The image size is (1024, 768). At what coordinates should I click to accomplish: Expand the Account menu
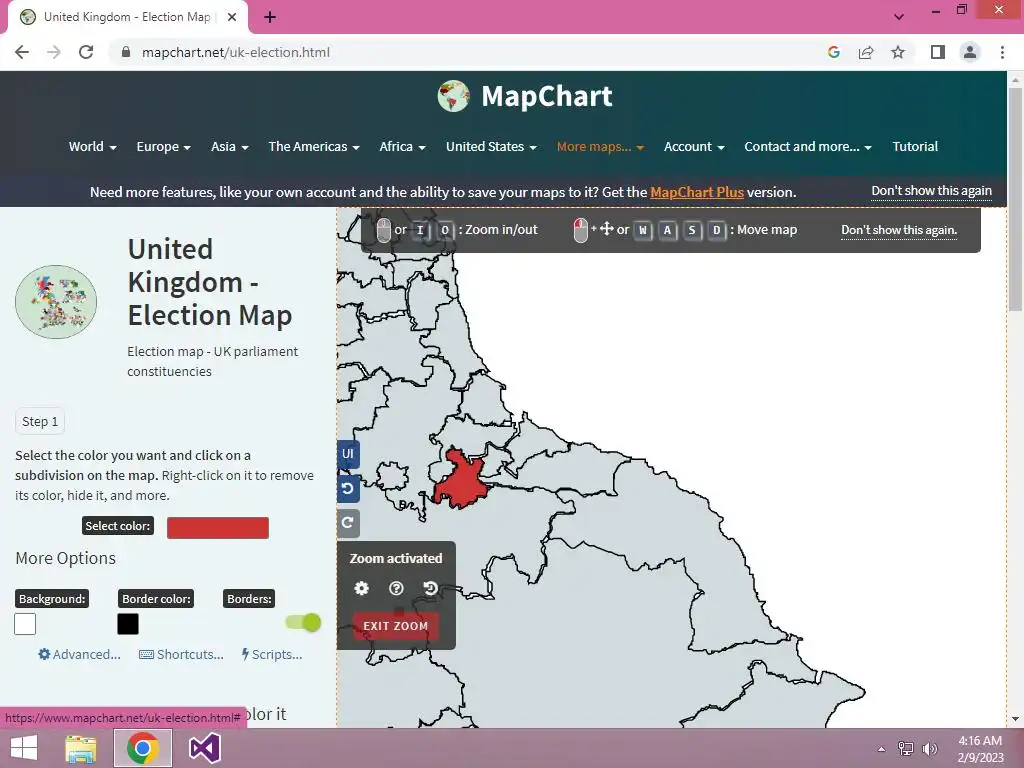[x=694, y=146]
